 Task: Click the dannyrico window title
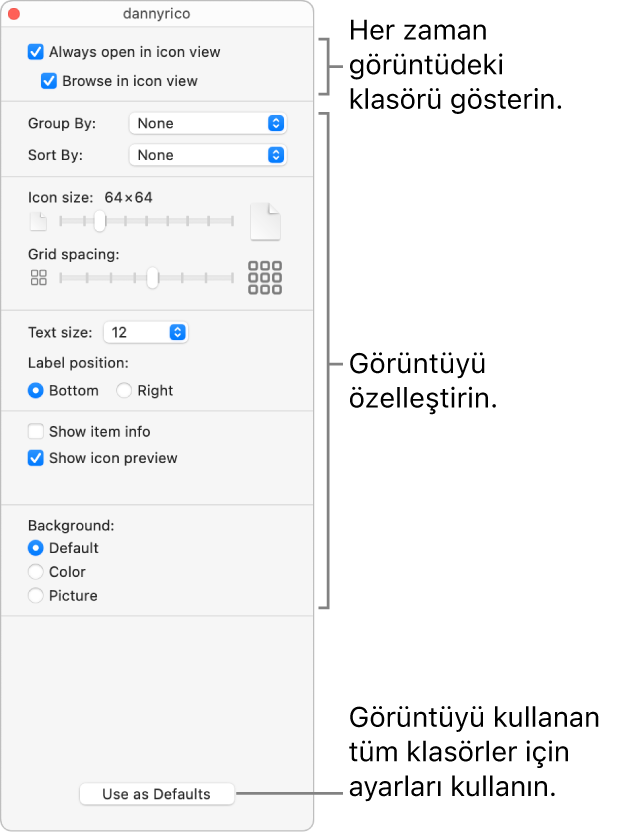[157, 13]
